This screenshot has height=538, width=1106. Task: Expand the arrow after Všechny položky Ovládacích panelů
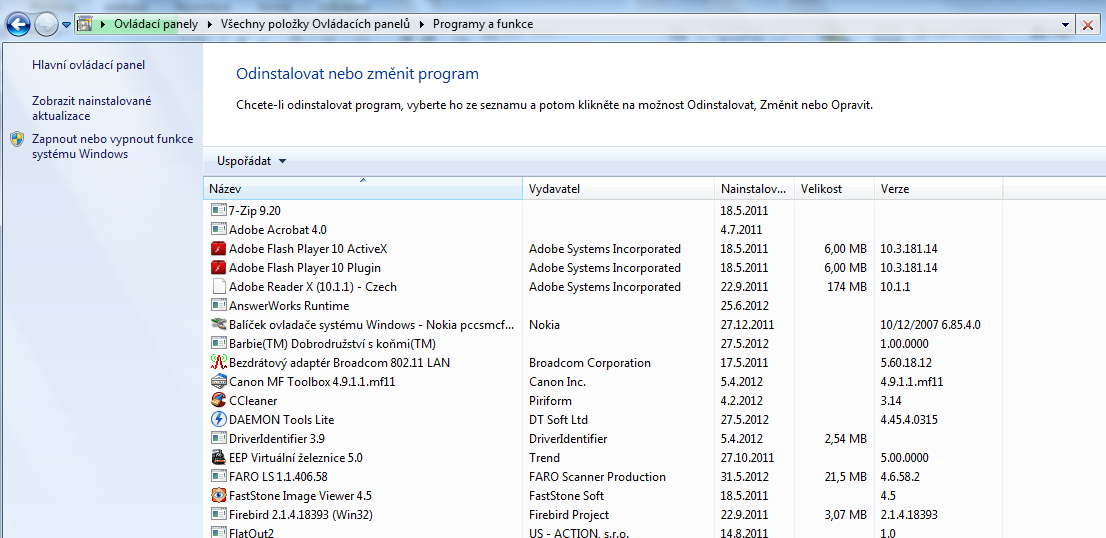(423, 24)
